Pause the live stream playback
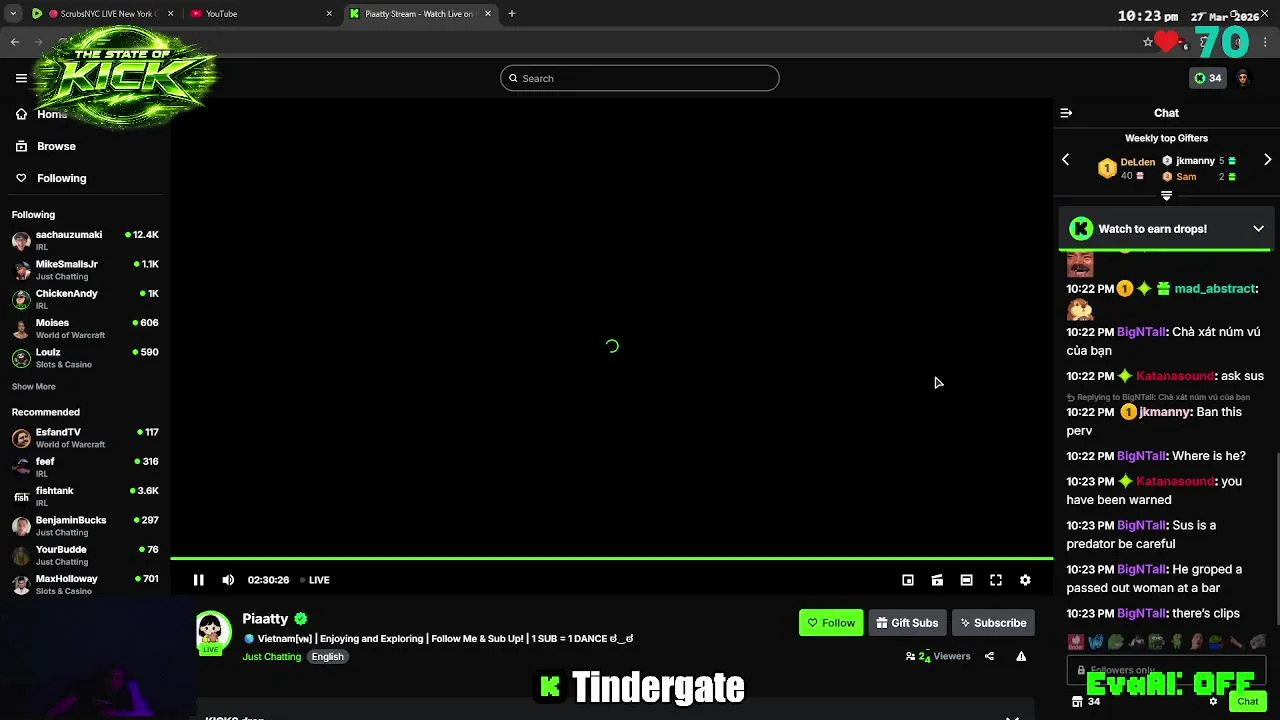 (x=199, y=580)
